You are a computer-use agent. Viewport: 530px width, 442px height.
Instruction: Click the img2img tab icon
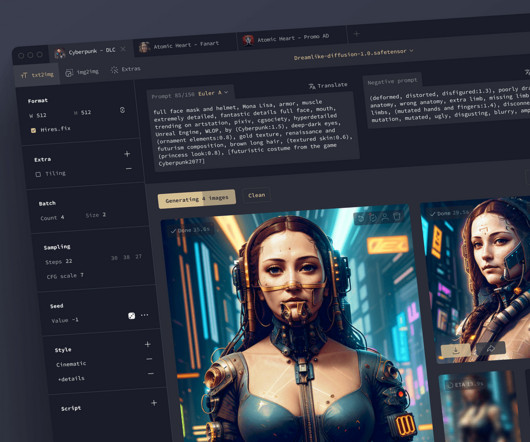coord(69,73)
